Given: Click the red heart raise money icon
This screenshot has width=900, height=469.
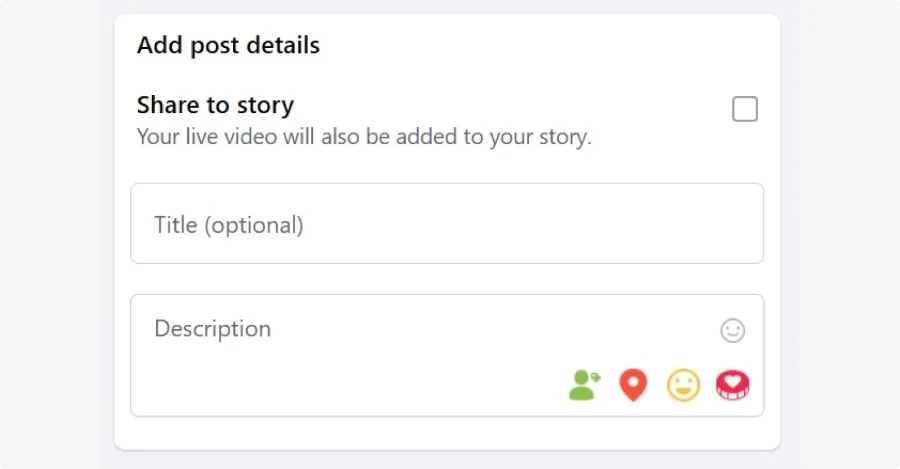Looking at the screenshot, I should [x=733, y=385].
